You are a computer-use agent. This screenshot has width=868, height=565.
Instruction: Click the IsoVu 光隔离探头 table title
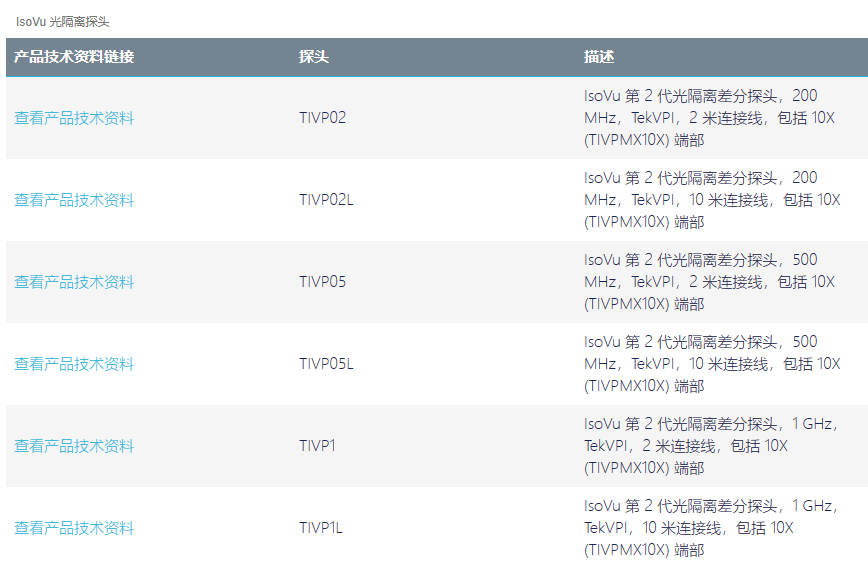tap(63, 22)
